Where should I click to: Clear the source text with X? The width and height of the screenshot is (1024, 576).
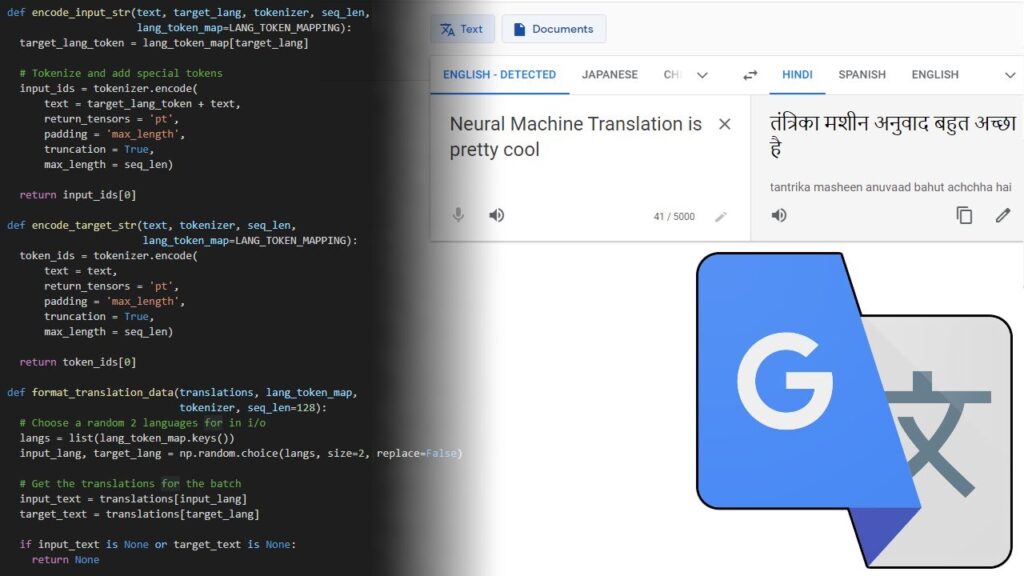click(x=724, y=124)
